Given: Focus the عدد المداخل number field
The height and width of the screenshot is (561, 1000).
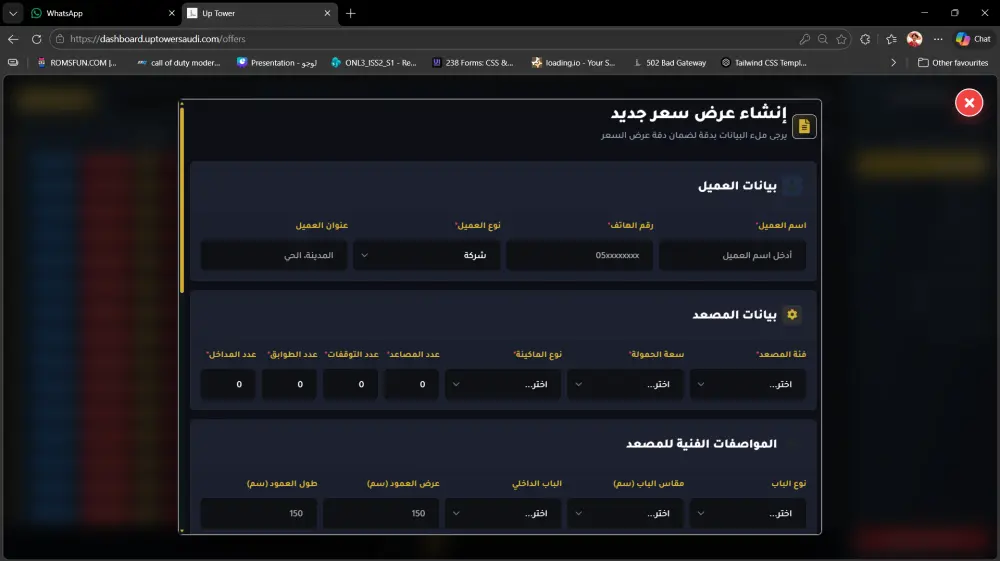Looking at the screenshot, I should coord(228,384).
